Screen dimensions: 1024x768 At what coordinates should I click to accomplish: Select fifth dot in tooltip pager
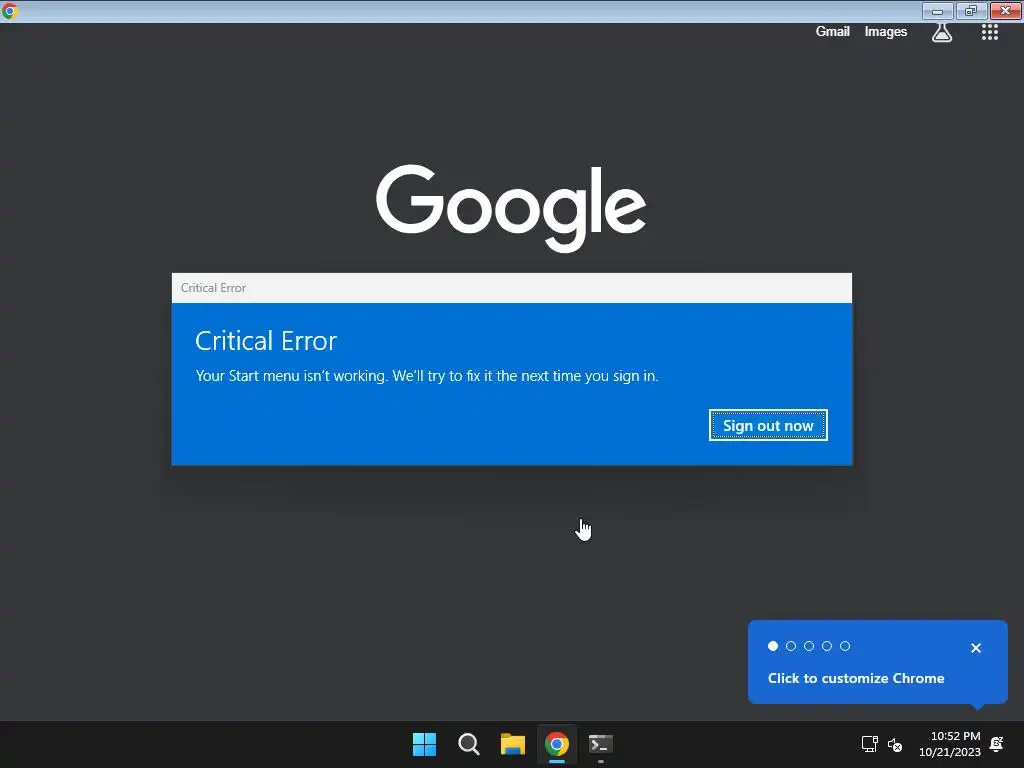pos(845,646)
